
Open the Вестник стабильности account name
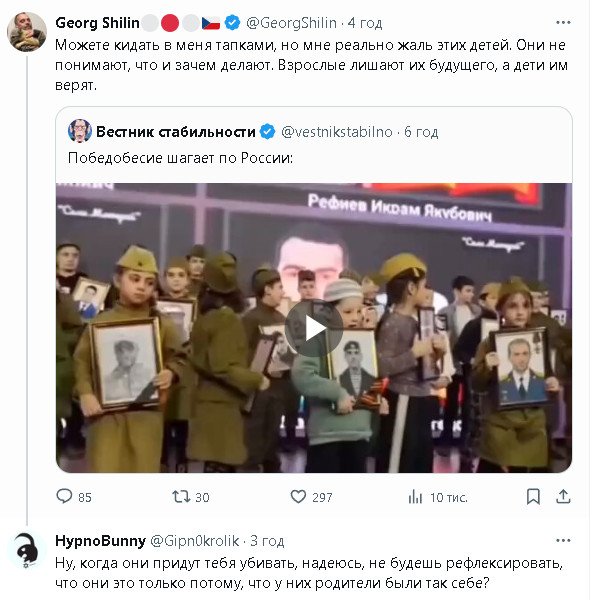coord(175,131)
